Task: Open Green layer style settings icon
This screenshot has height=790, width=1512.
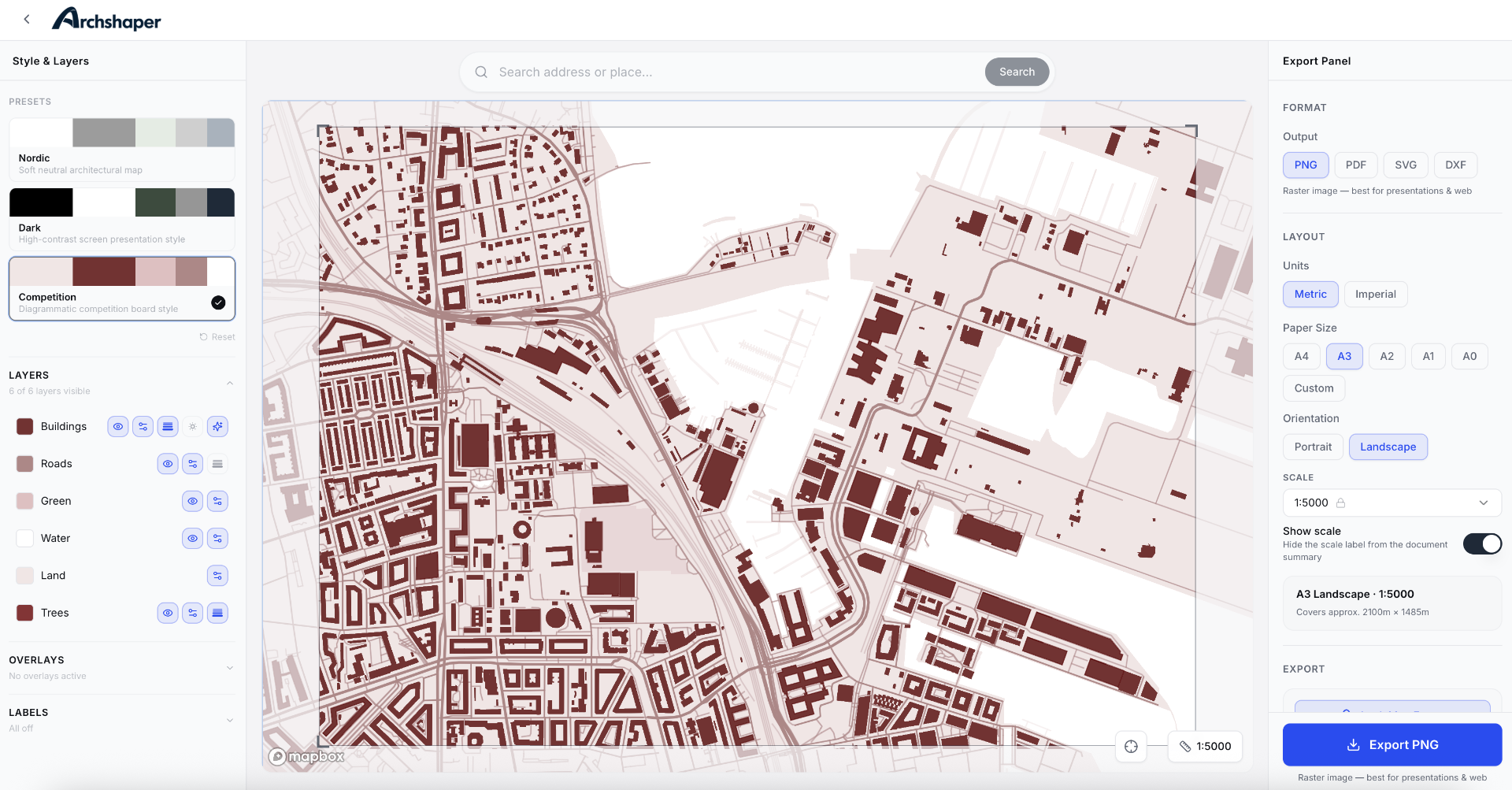Action: (217, 501)
